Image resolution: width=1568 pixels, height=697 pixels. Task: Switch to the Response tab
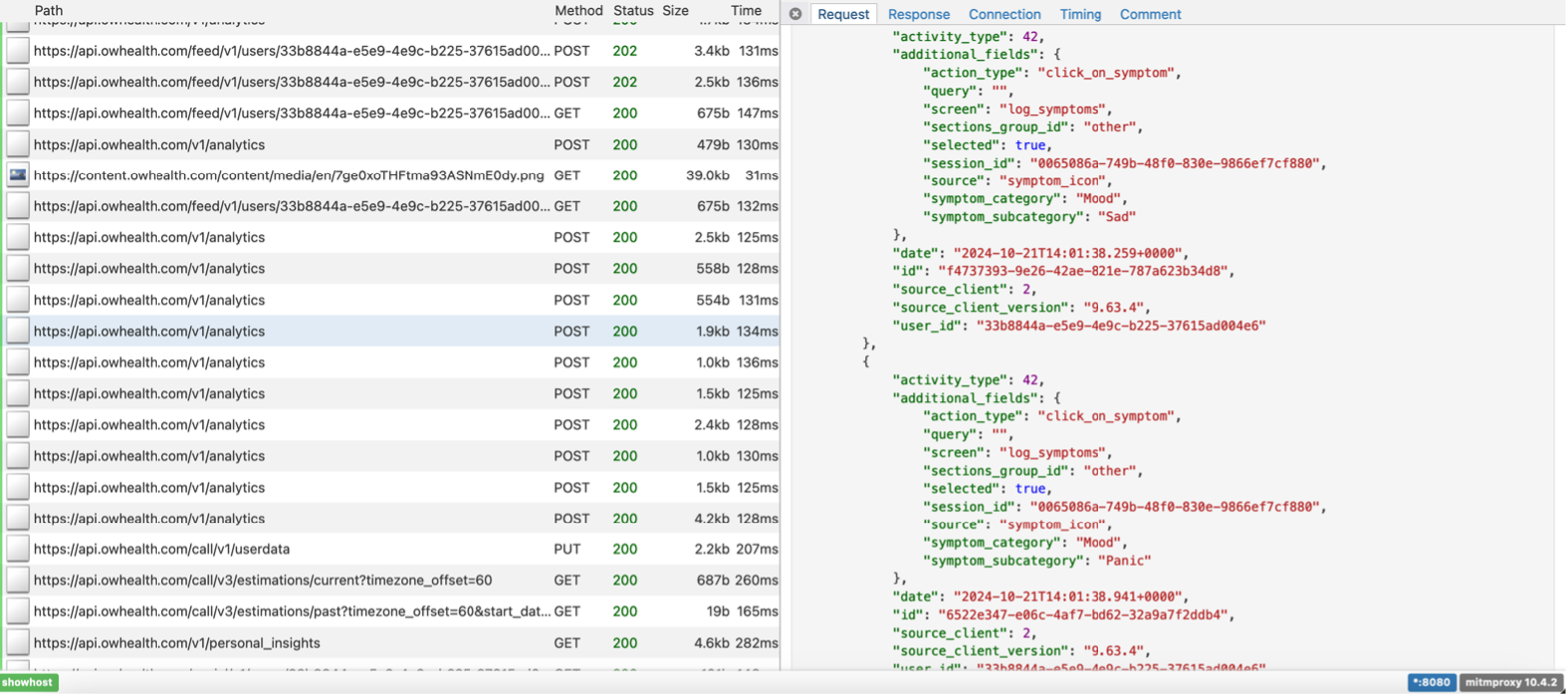[918, 14]
